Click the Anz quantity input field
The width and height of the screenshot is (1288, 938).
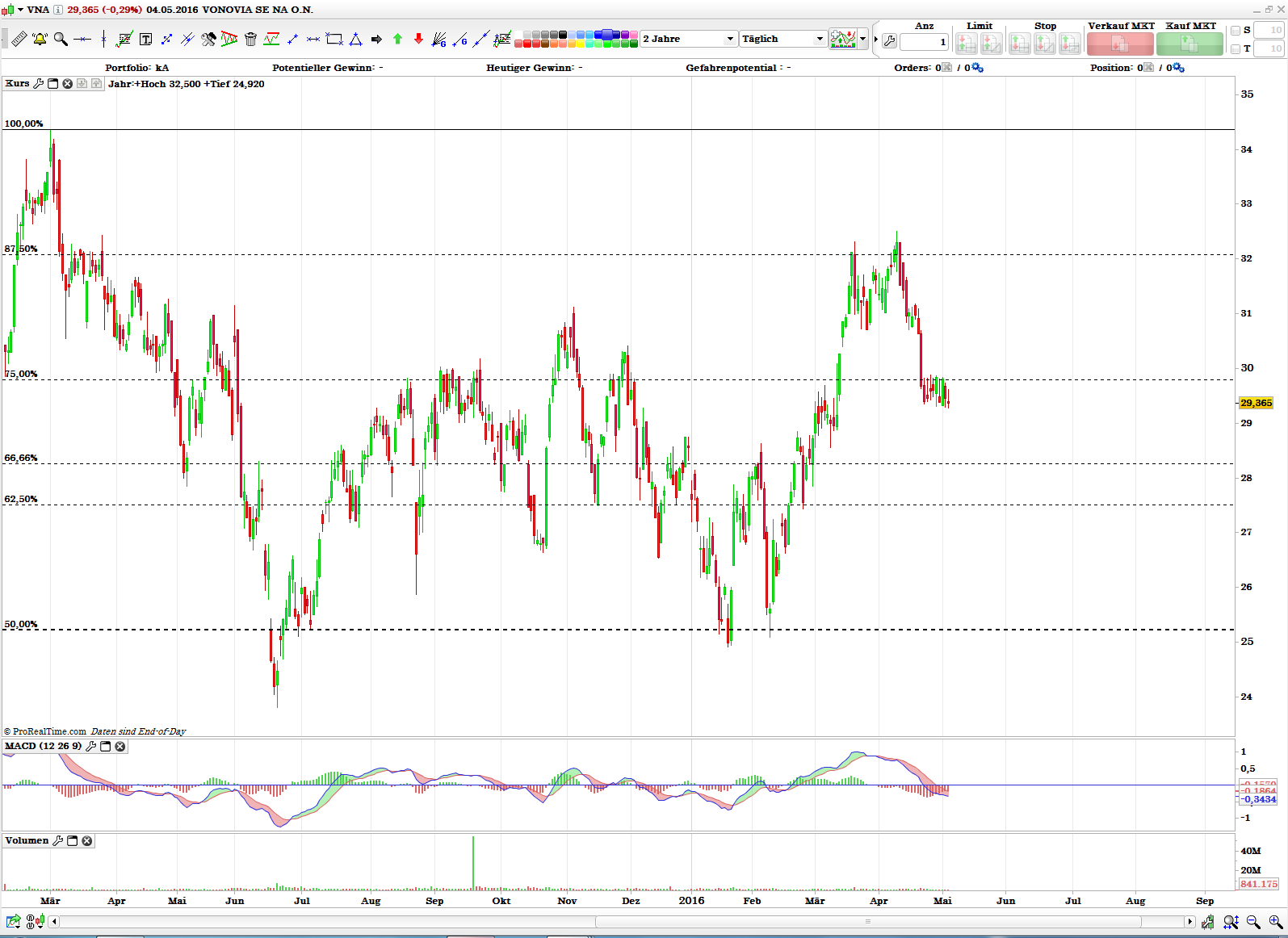[924, 42]
